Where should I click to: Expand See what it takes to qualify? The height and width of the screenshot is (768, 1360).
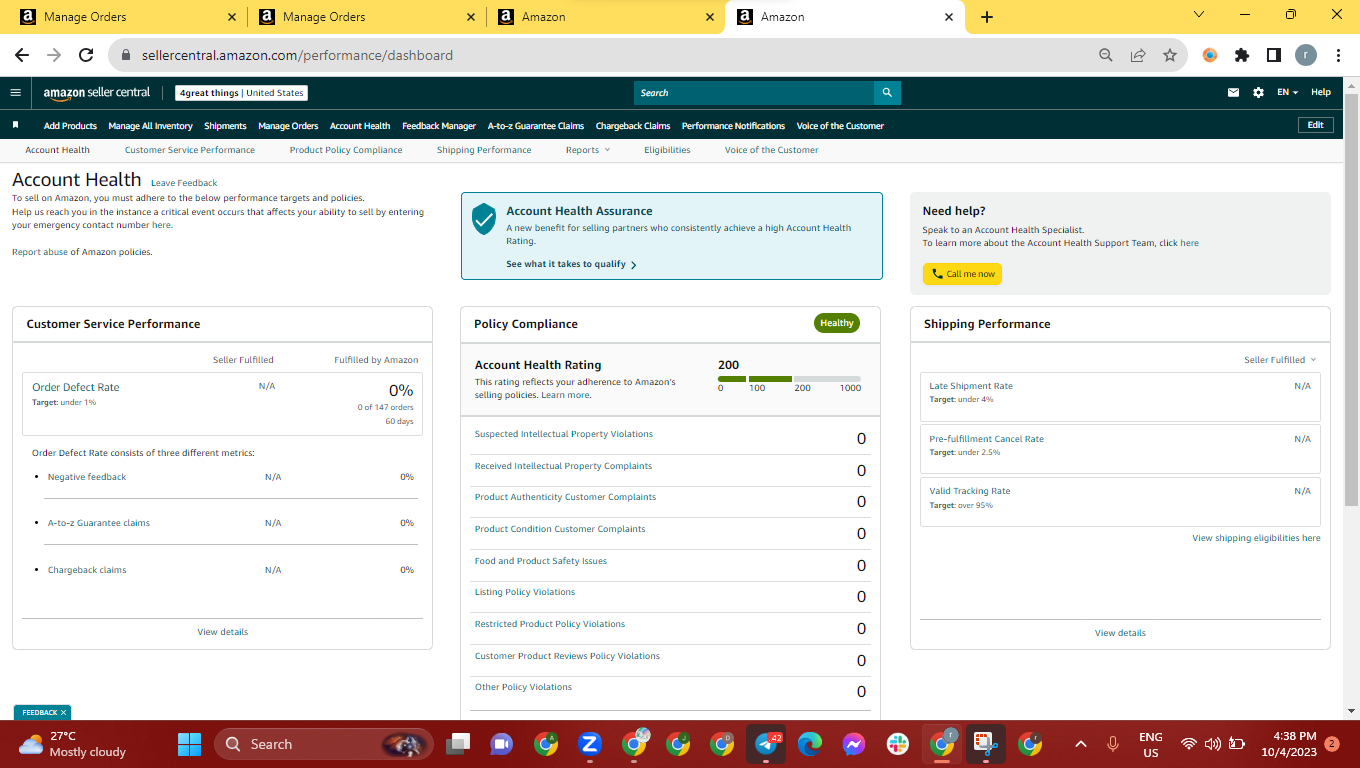click(571, 264)
